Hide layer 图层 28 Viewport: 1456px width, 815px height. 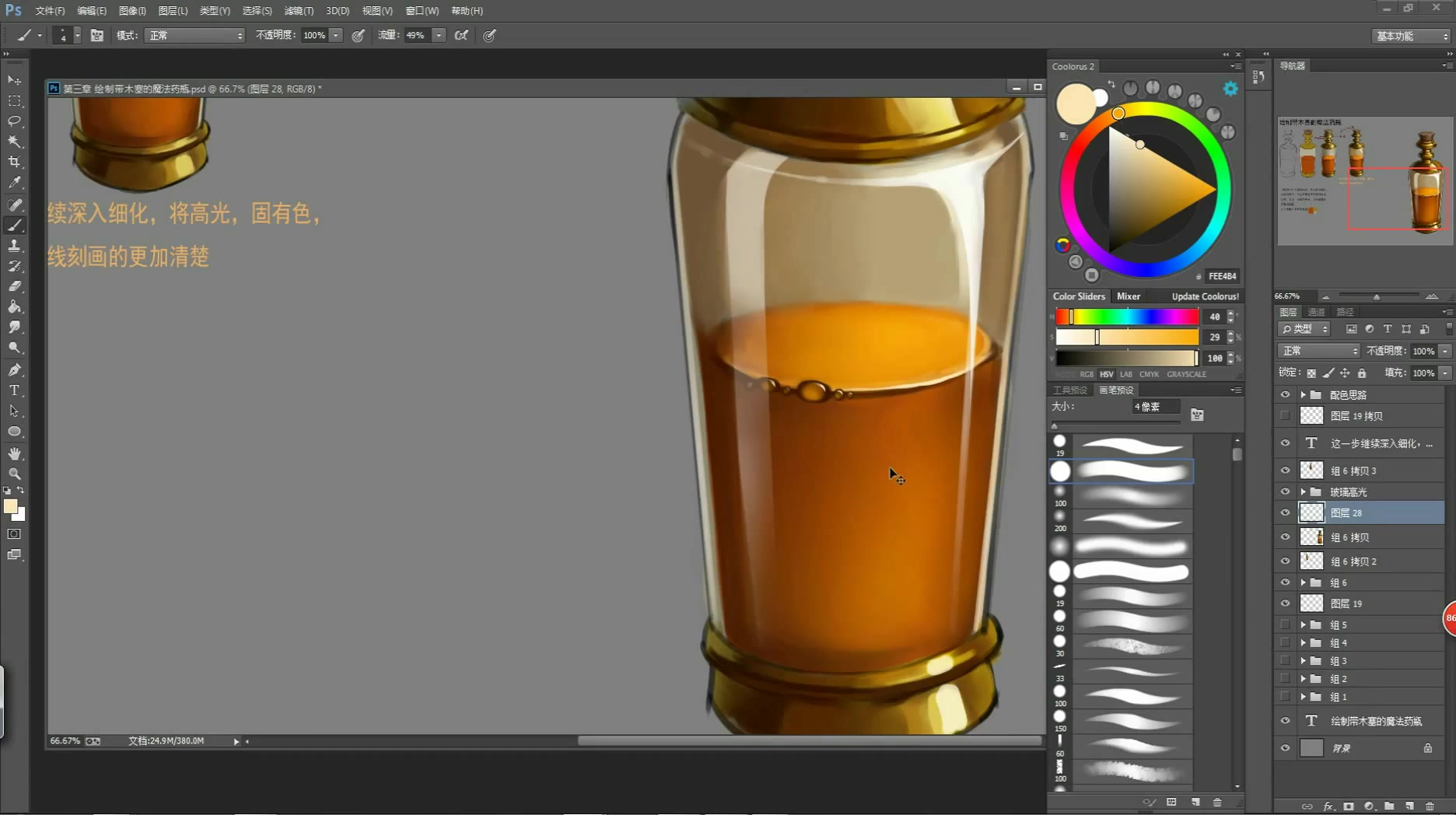click(1285, 512)
